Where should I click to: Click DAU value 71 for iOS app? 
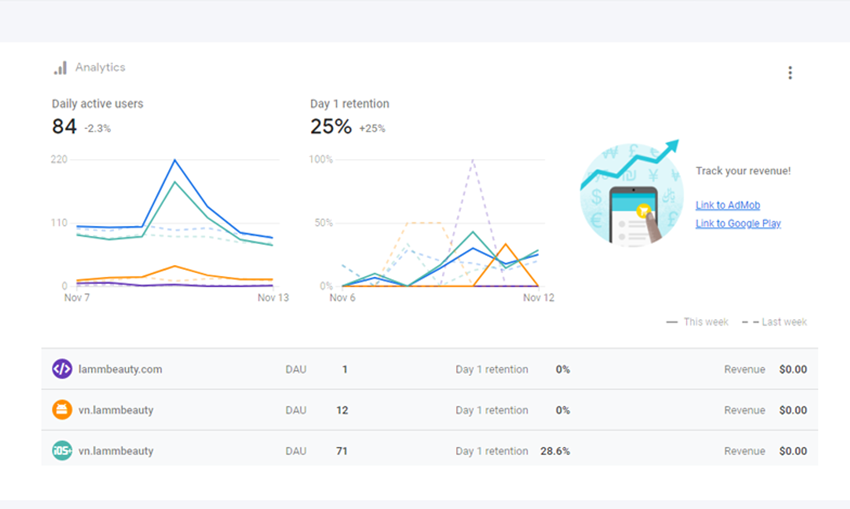(x=342, y=451)
